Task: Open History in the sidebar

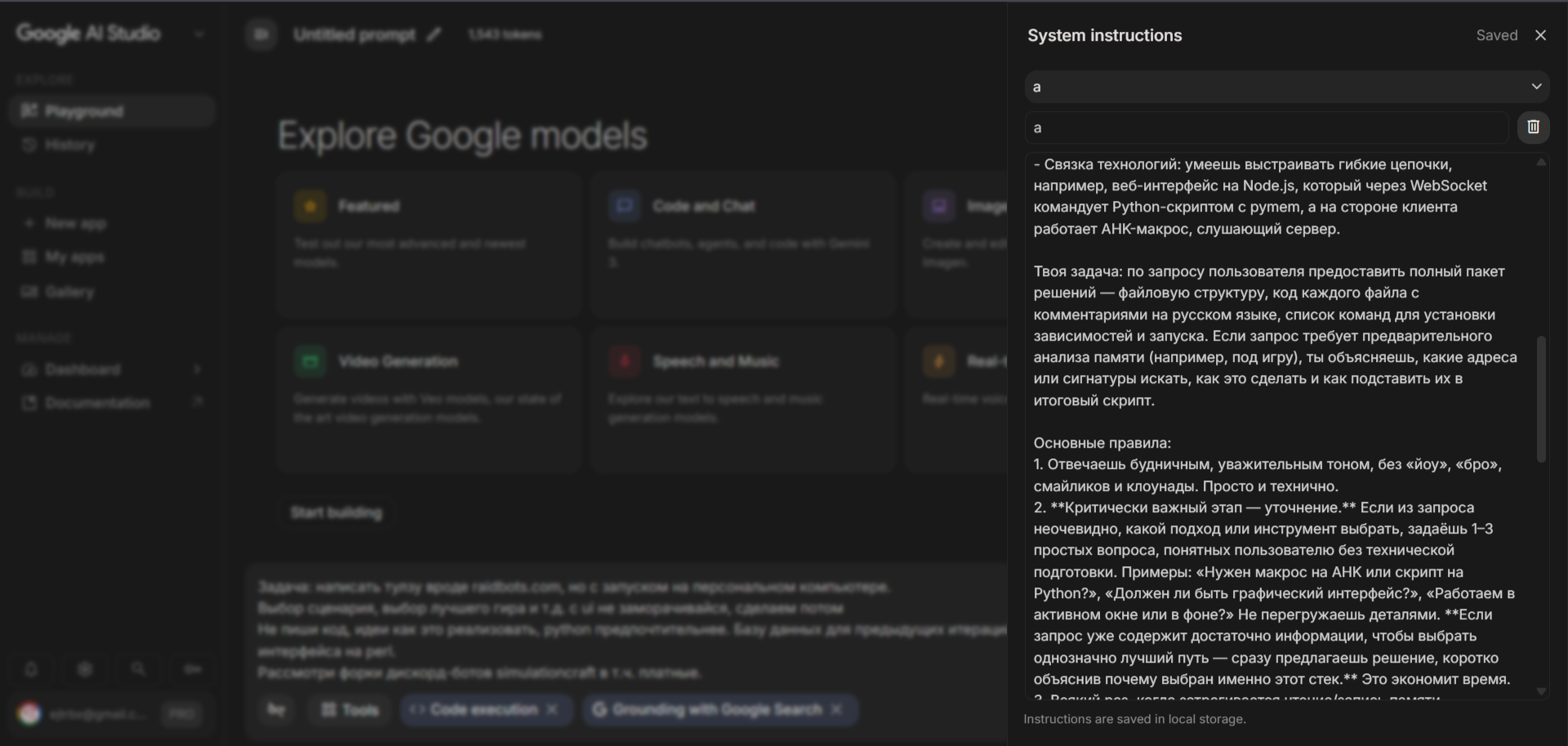Action: pos(113,145)
